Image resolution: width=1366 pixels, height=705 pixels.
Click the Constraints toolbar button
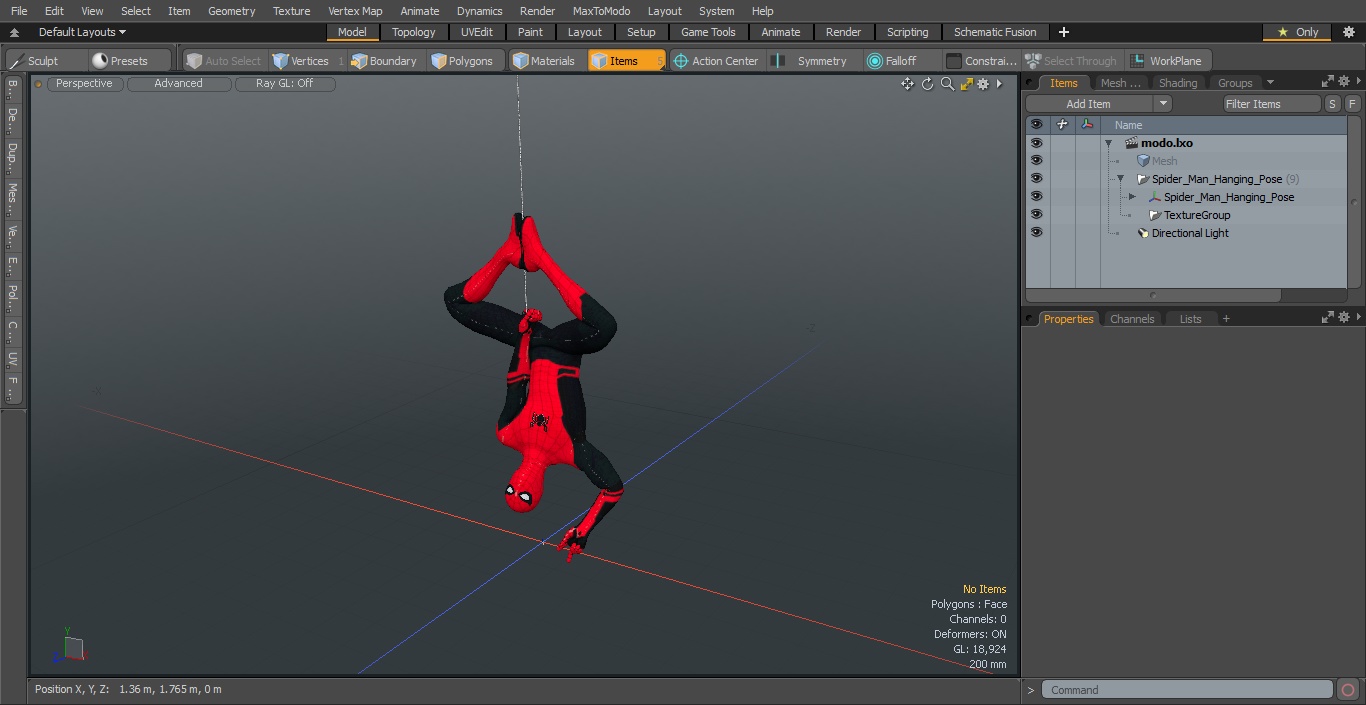pos(981,61)
